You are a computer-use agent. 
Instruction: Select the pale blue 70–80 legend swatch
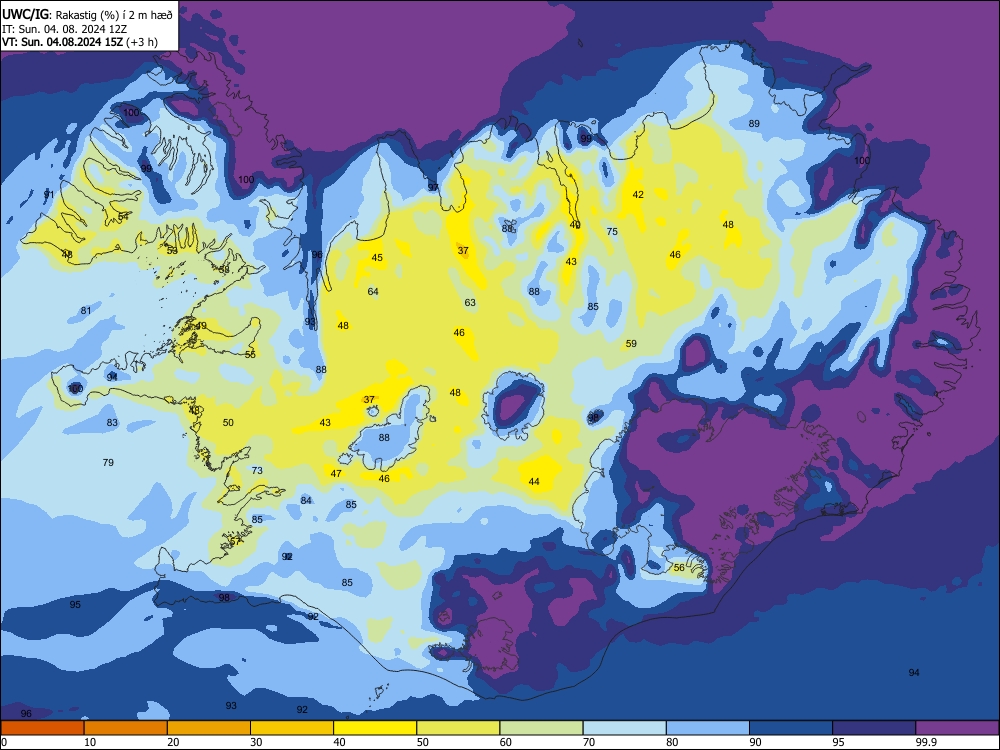pyautogui.click(x=624, y=728)
